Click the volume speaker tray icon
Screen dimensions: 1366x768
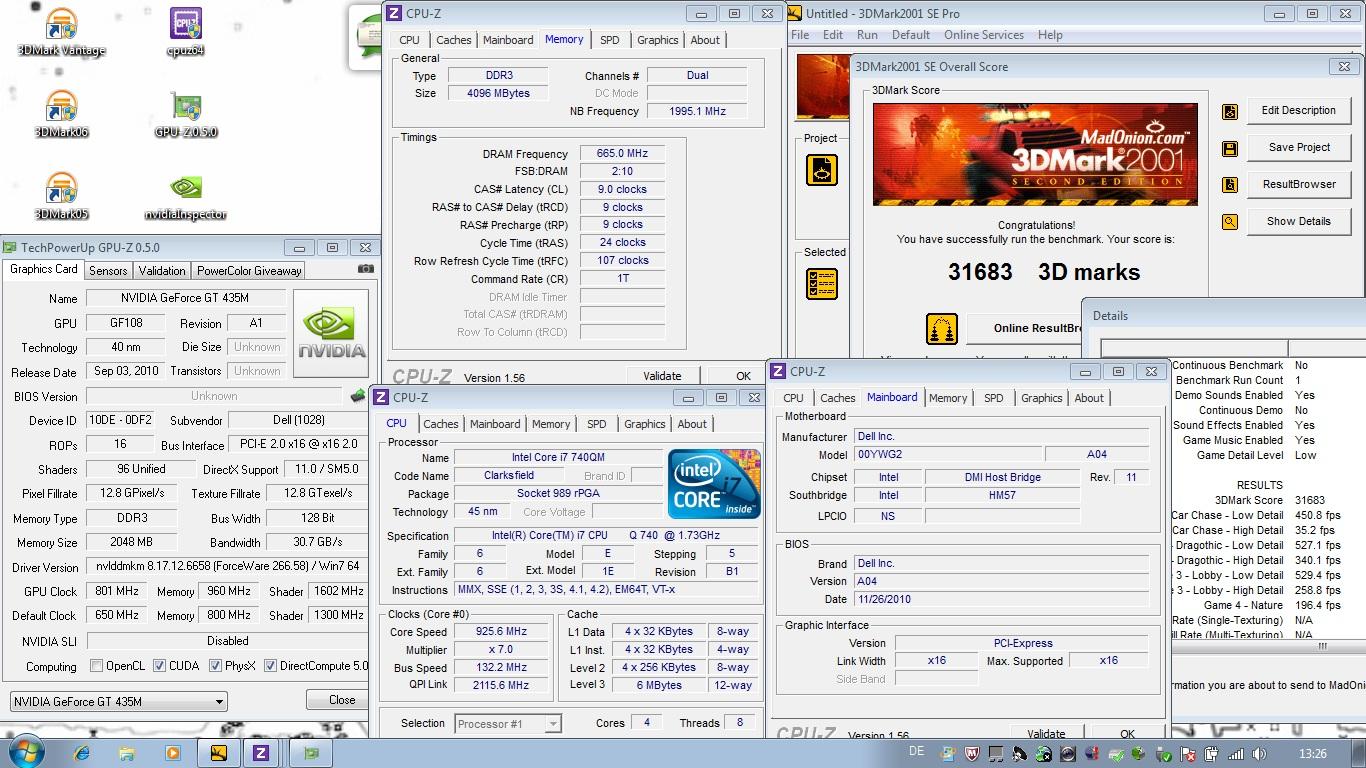click(x=1260, y=754)
